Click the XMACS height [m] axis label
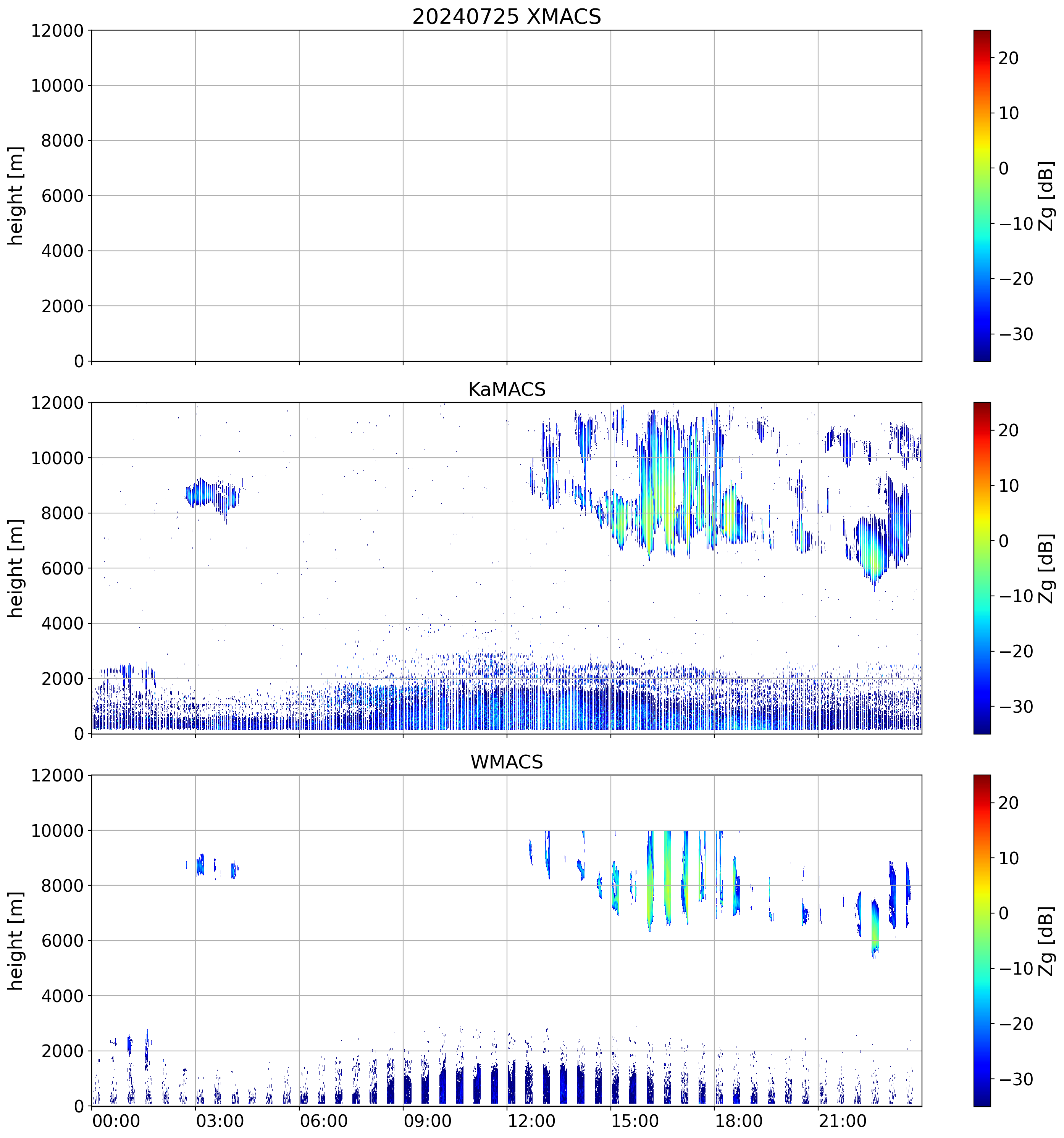The image size is (1064, 1138). point(16,195)
